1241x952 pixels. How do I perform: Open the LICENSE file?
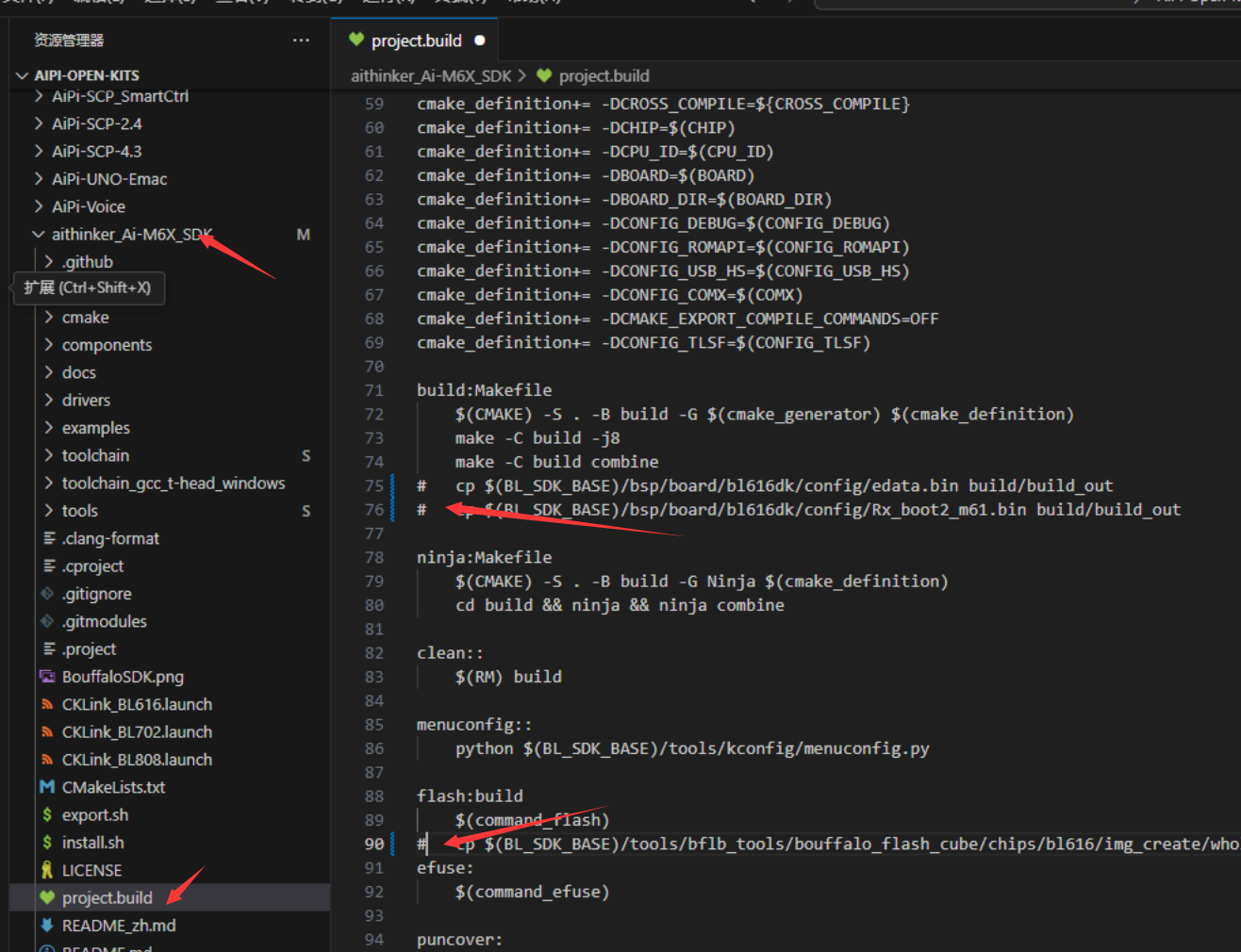91,870
